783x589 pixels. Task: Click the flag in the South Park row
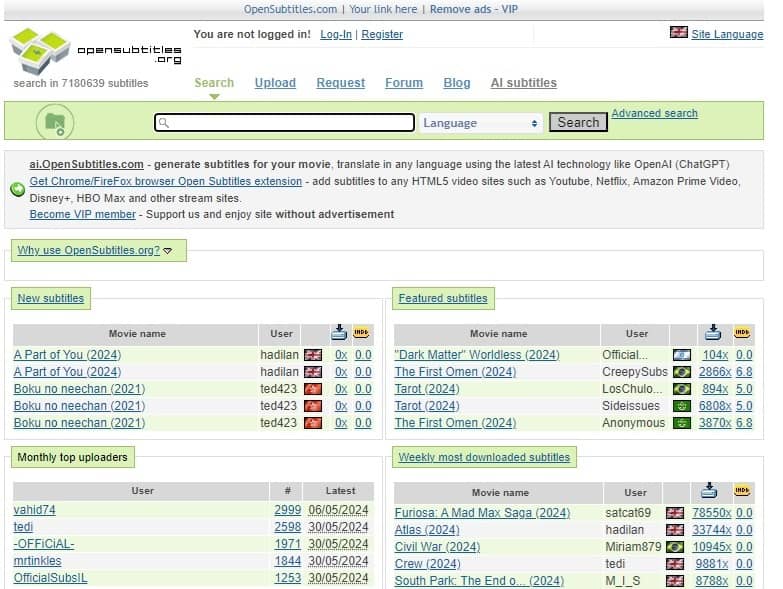[x=675, y=581]
